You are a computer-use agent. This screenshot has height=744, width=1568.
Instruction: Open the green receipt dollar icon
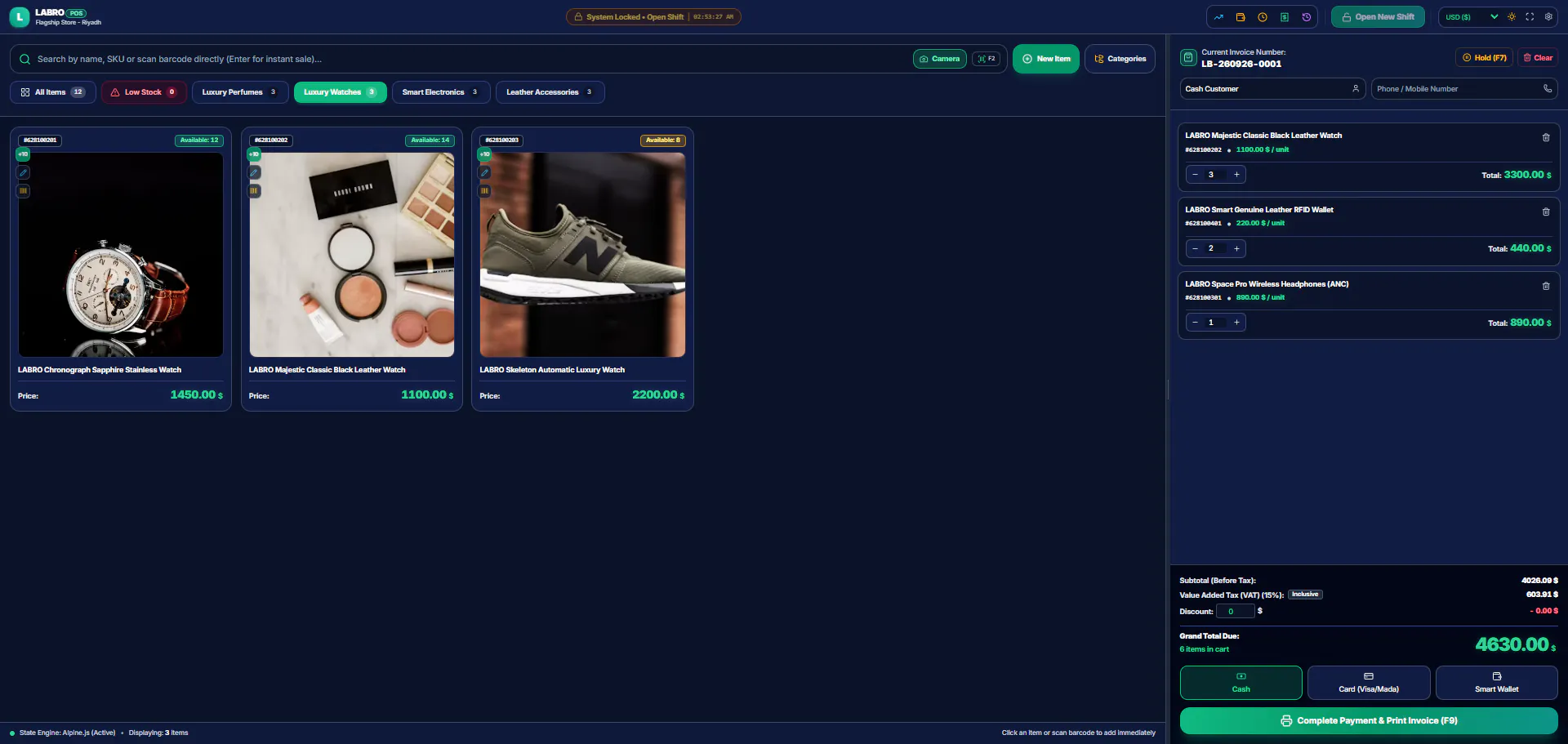[x=1285, y=17]
